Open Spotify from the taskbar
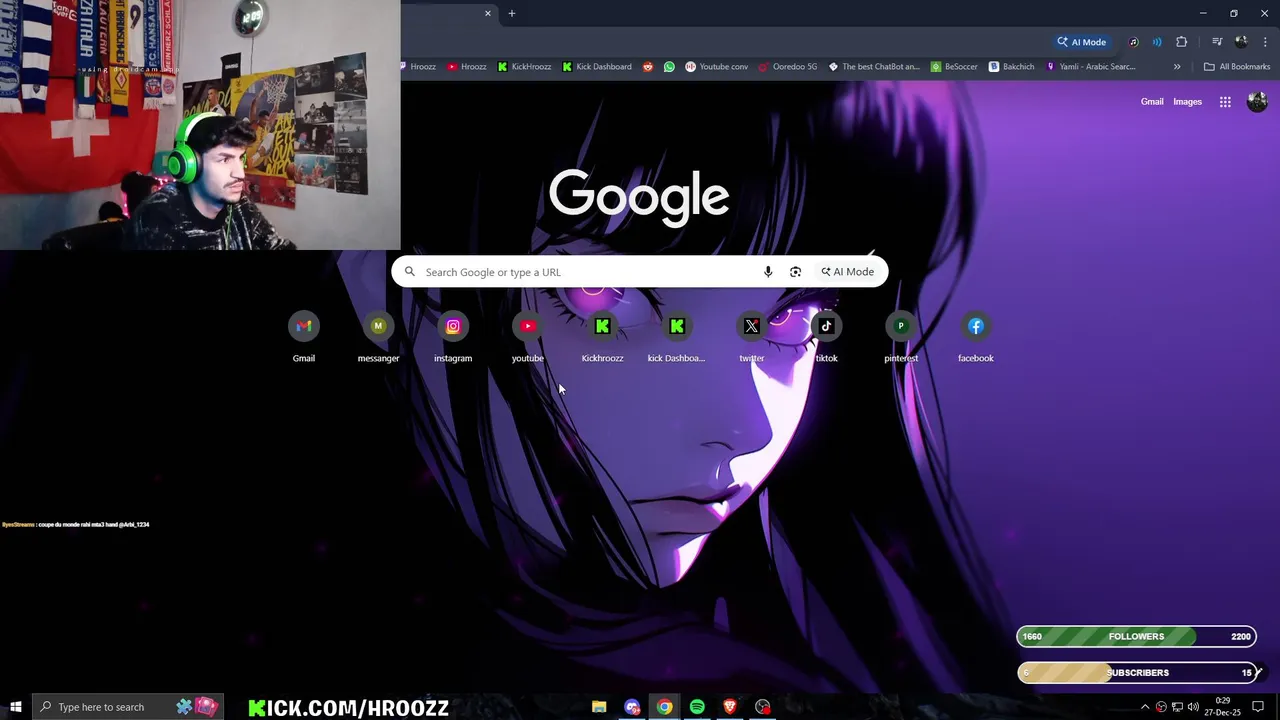1280x720 pixels. (x=697, y=707)
